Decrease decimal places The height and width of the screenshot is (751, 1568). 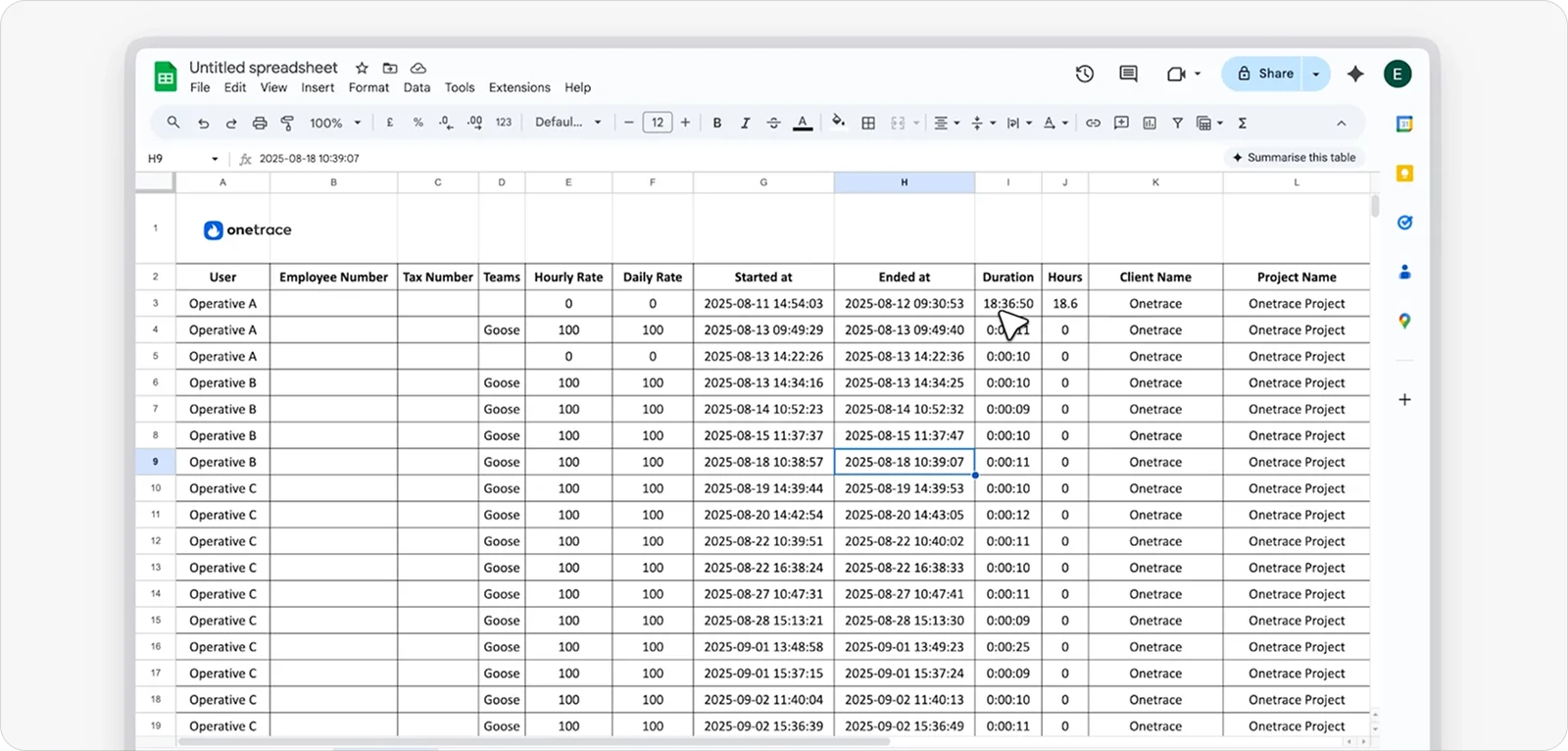(446, 123)
